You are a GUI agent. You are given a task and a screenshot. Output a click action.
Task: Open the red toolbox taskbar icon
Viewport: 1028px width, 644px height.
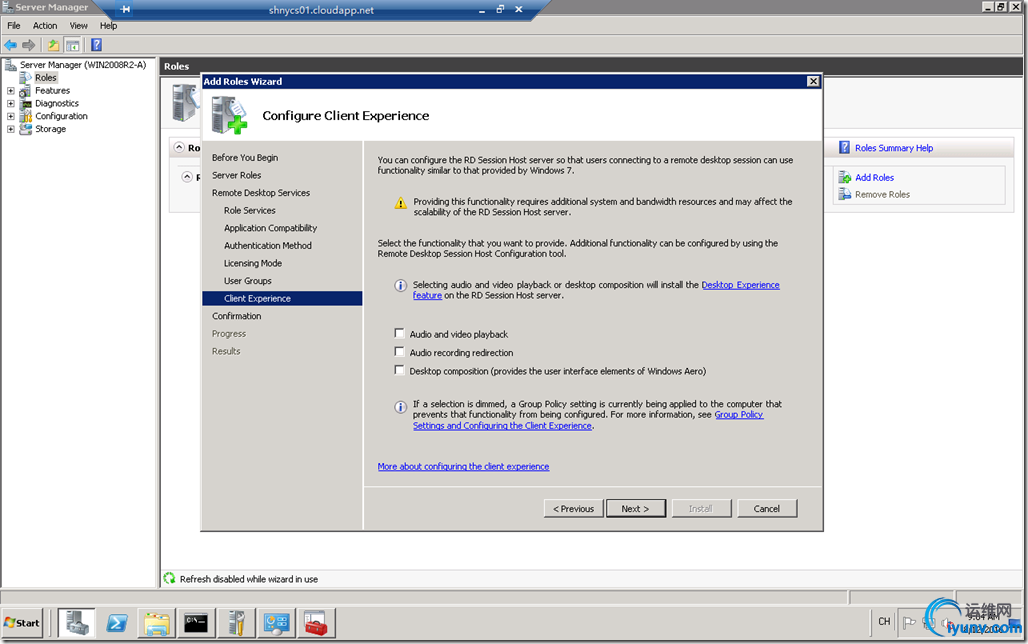coord(316,622)
